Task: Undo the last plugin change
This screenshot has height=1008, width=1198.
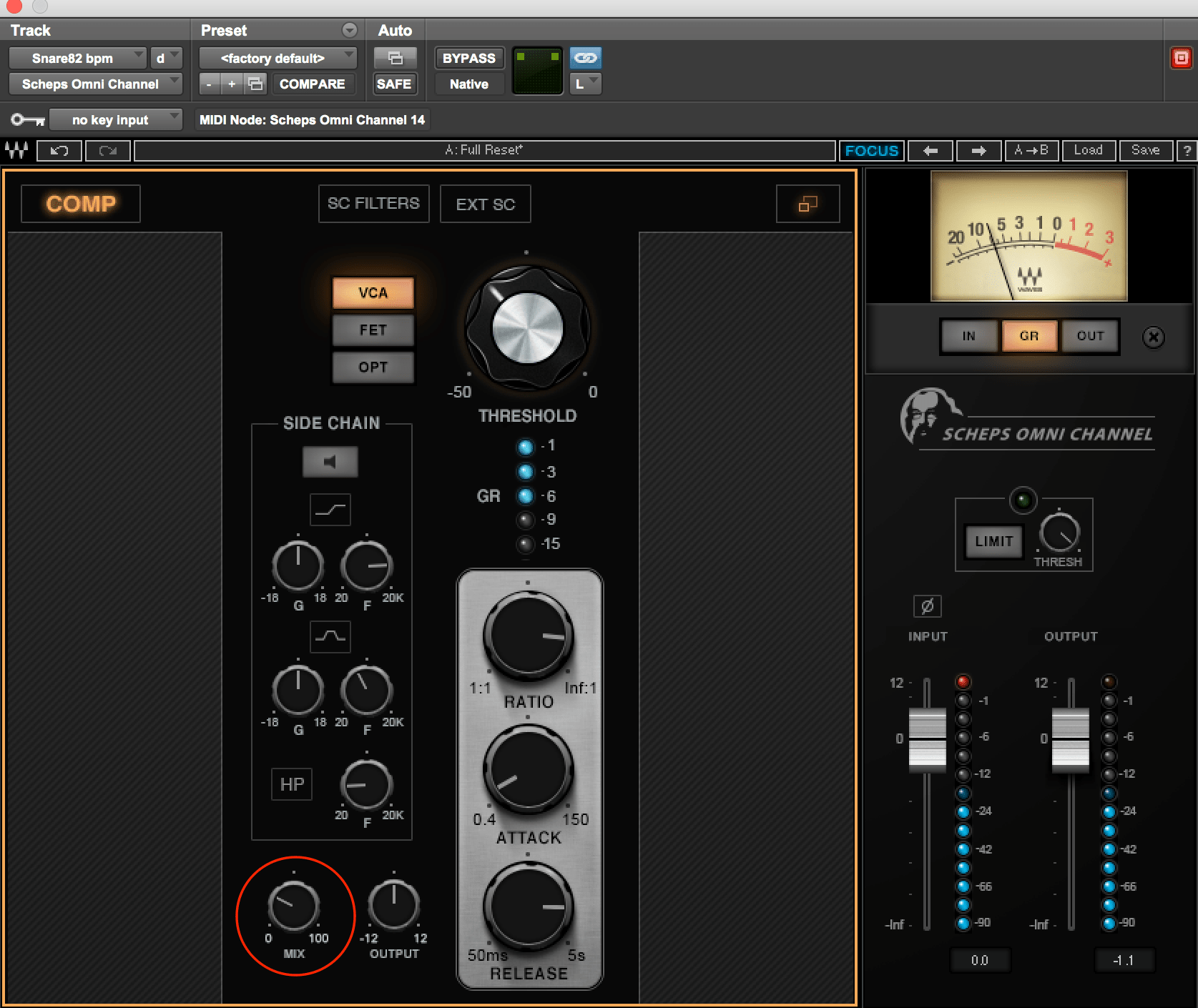Action: pyautogui.click(x=59, y=150)
